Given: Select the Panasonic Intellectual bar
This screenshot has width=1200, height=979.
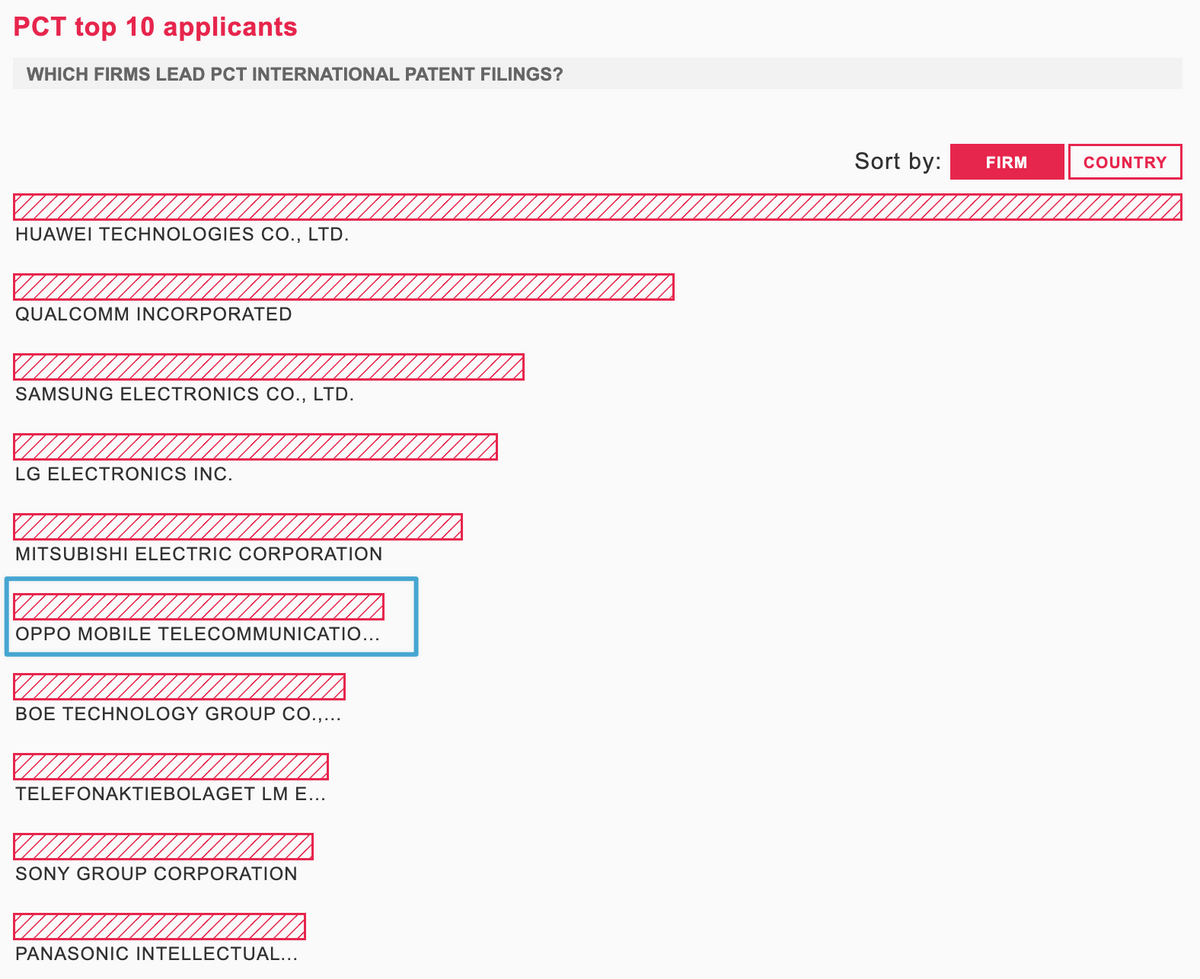Looking at the screenshot, I should [x=159, y=926].
